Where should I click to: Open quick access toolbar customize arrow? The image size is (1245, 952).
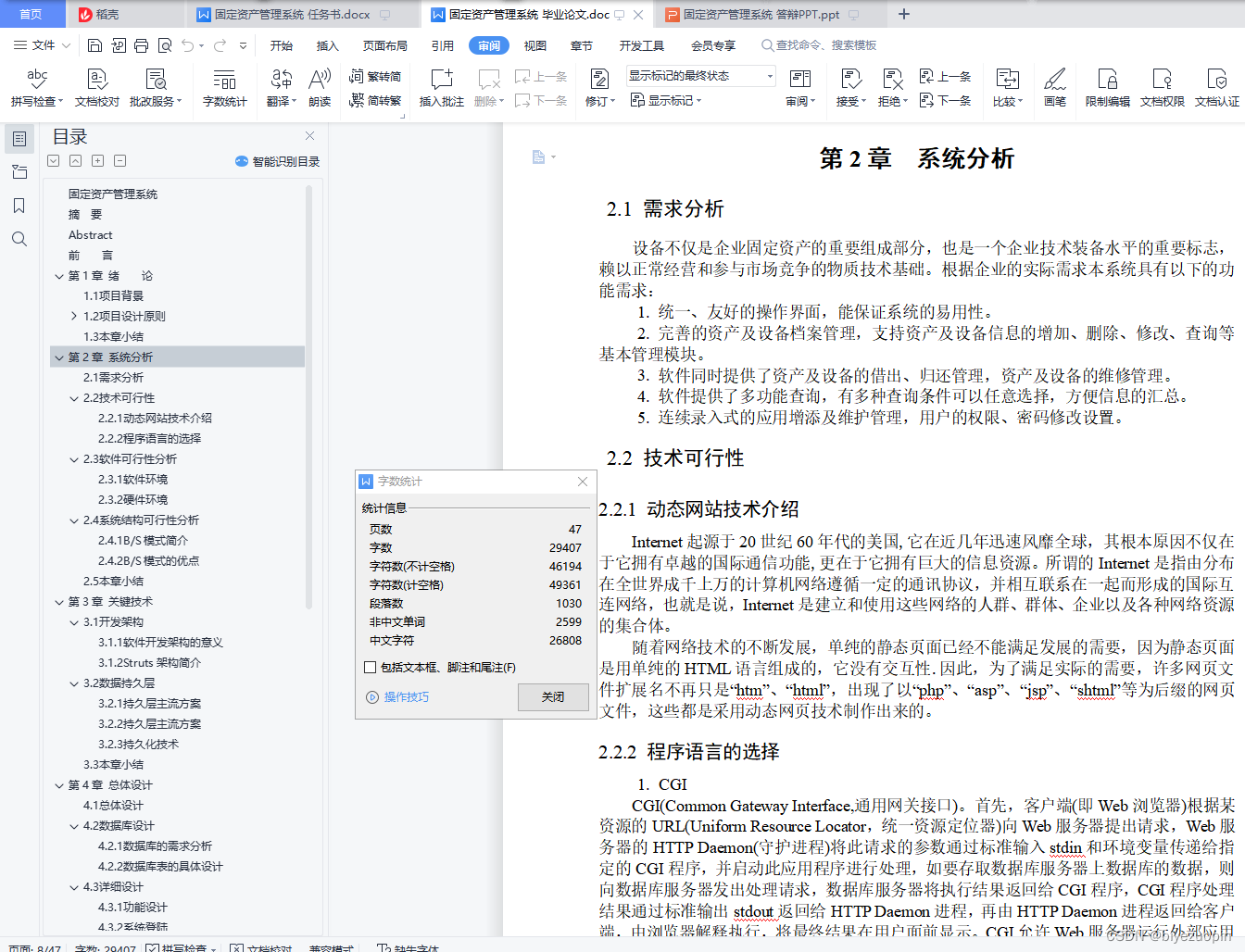coord(243,45)
